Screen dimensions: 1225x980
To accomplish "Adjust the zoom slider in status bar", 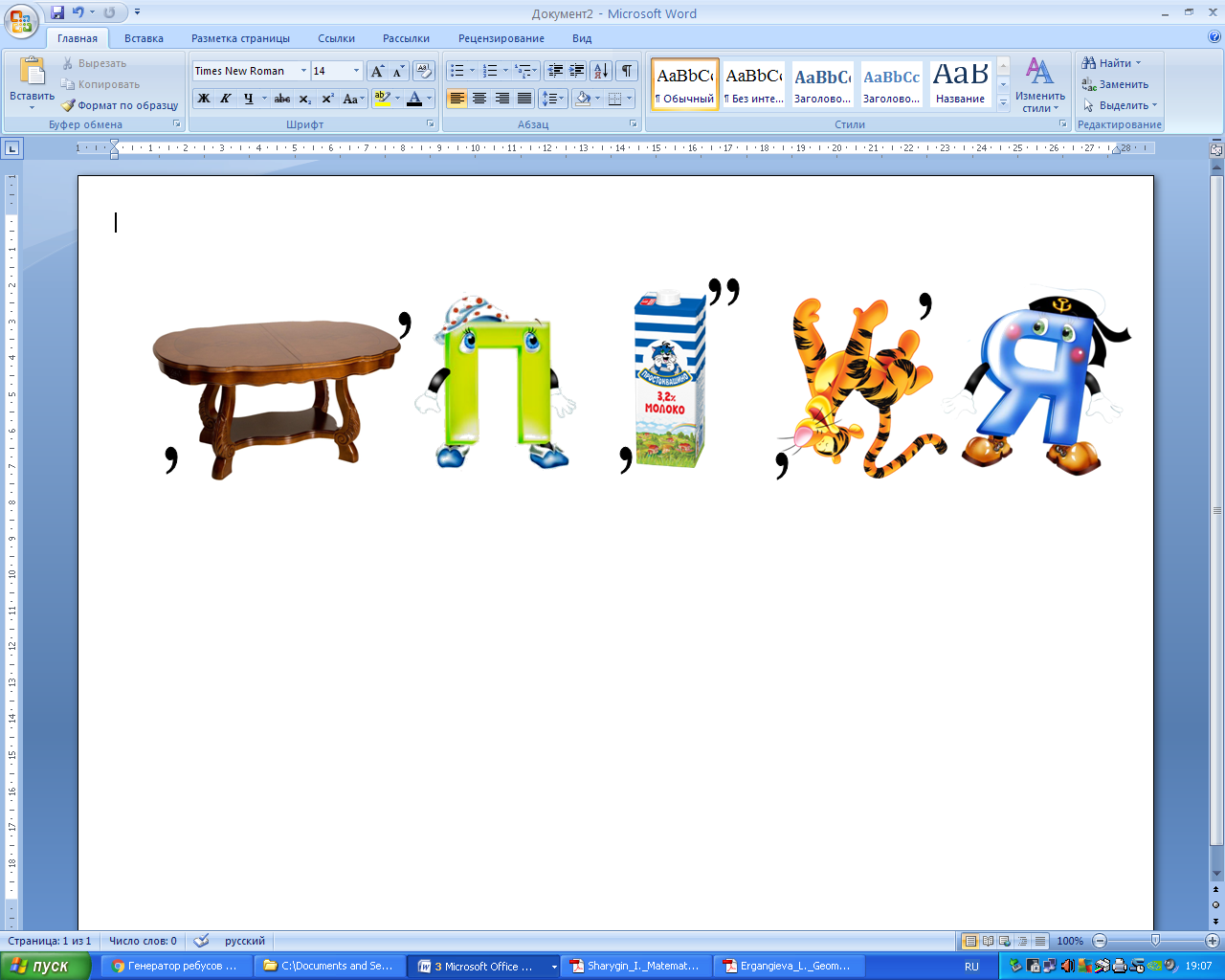I will [x=1155, y=941].
